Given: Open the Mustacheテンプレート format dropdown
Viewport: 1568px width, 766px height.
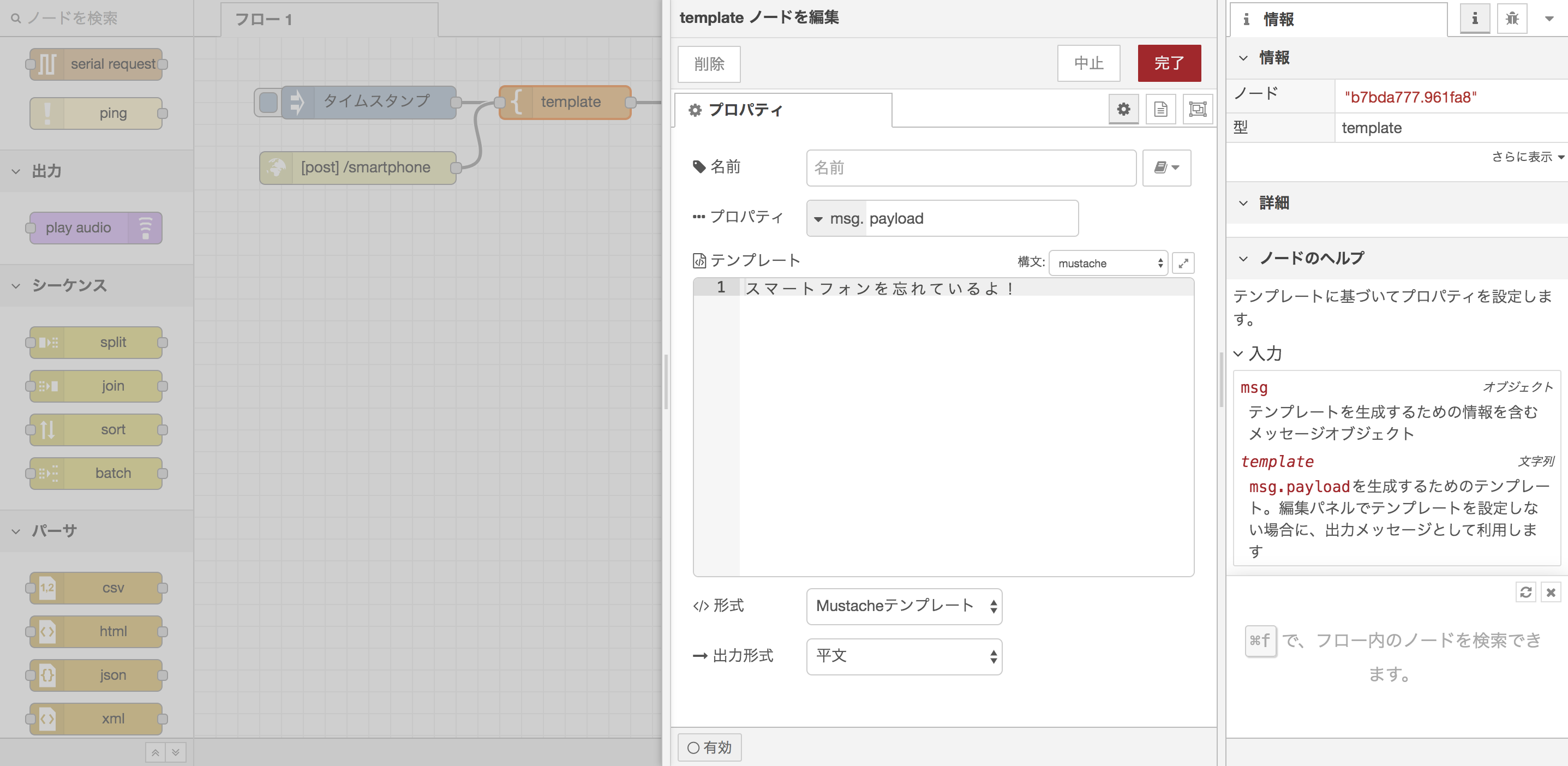Looking at the screenshot, I should (903, 606).
